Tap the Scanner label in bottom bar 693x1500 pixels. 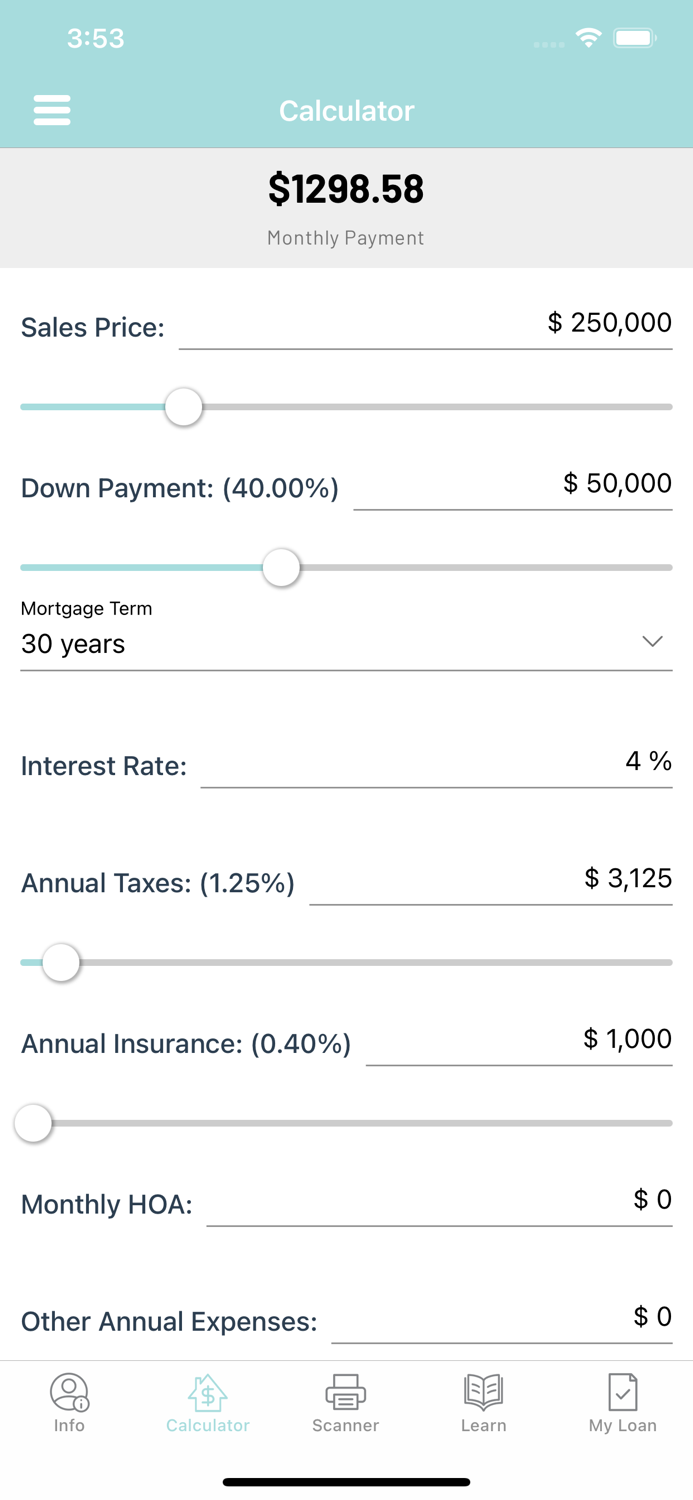(345, 1425)
